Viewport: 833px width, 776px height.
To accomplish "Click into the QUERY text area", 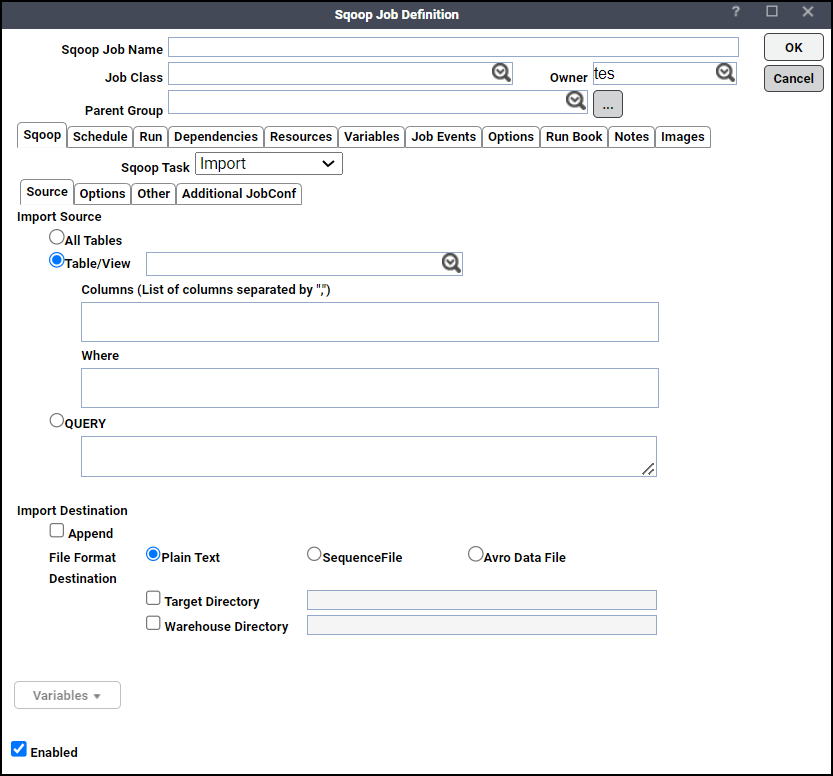I will pos(369,456).
